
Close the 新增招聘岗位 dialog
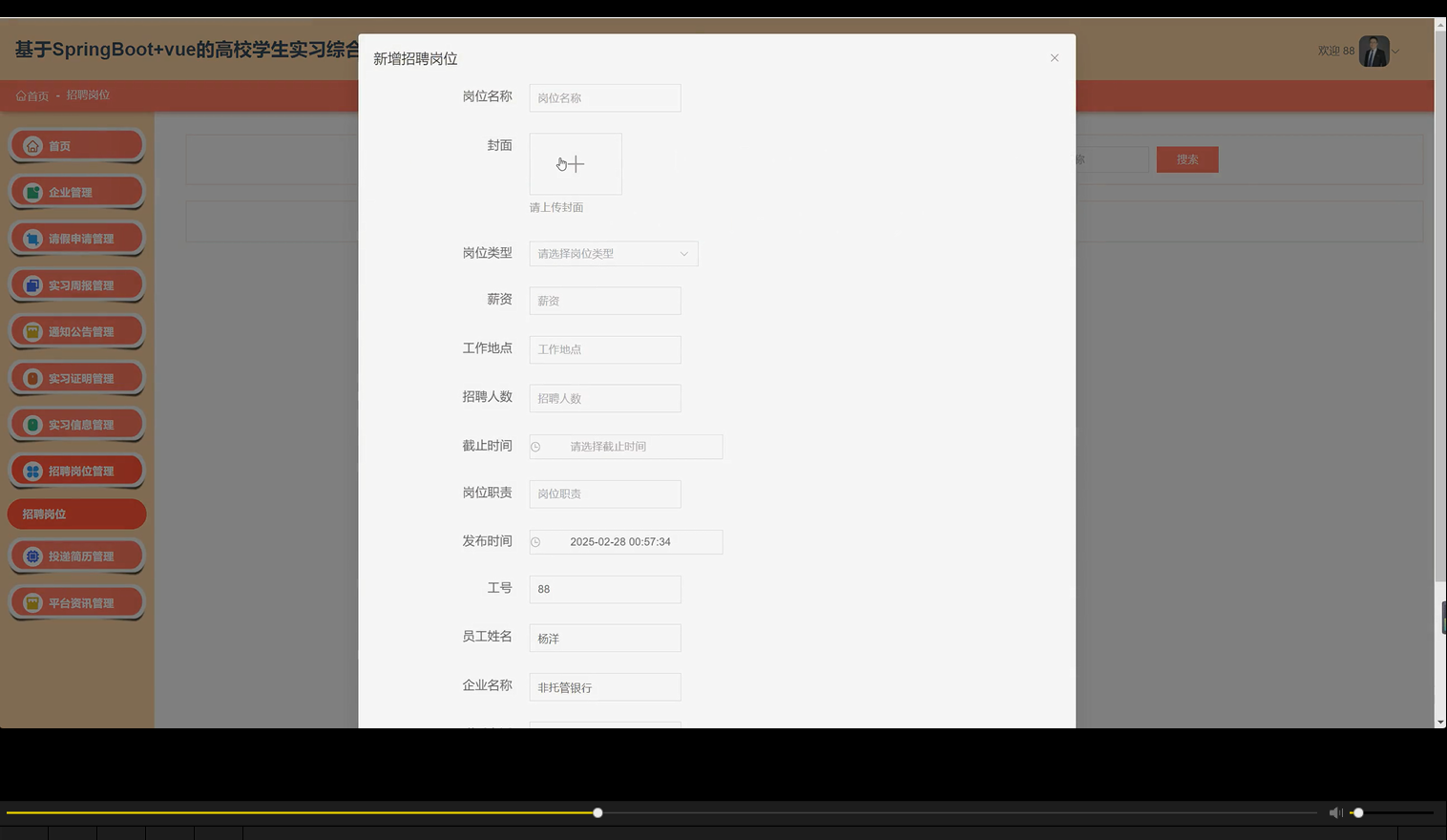click(1055, 58)
